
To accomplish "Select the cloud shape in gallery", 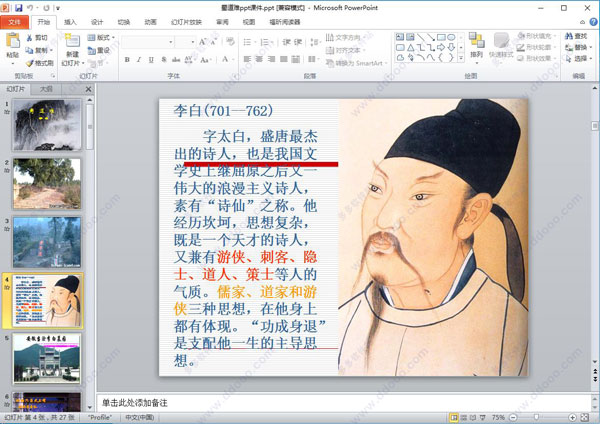I will 400,57.
